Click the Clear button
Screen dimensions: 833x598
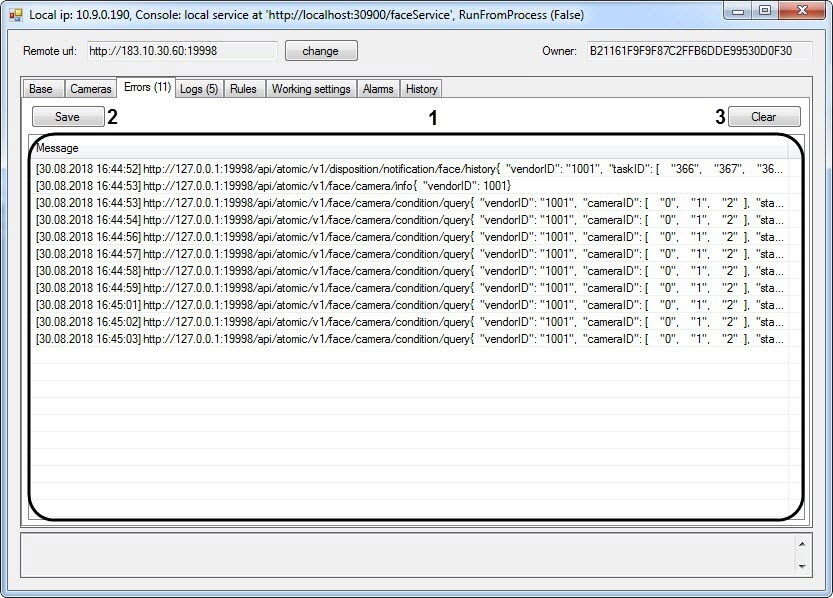(764, 117)
